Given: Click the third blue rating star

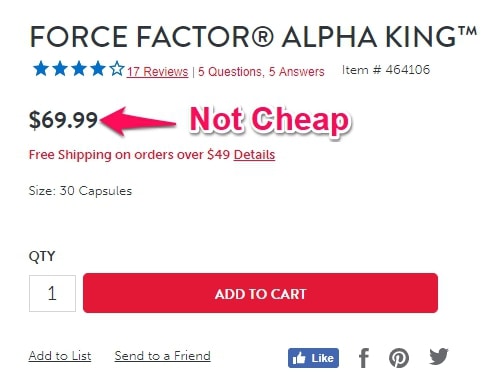Looking at the screenshot, I should click(79, 69).
